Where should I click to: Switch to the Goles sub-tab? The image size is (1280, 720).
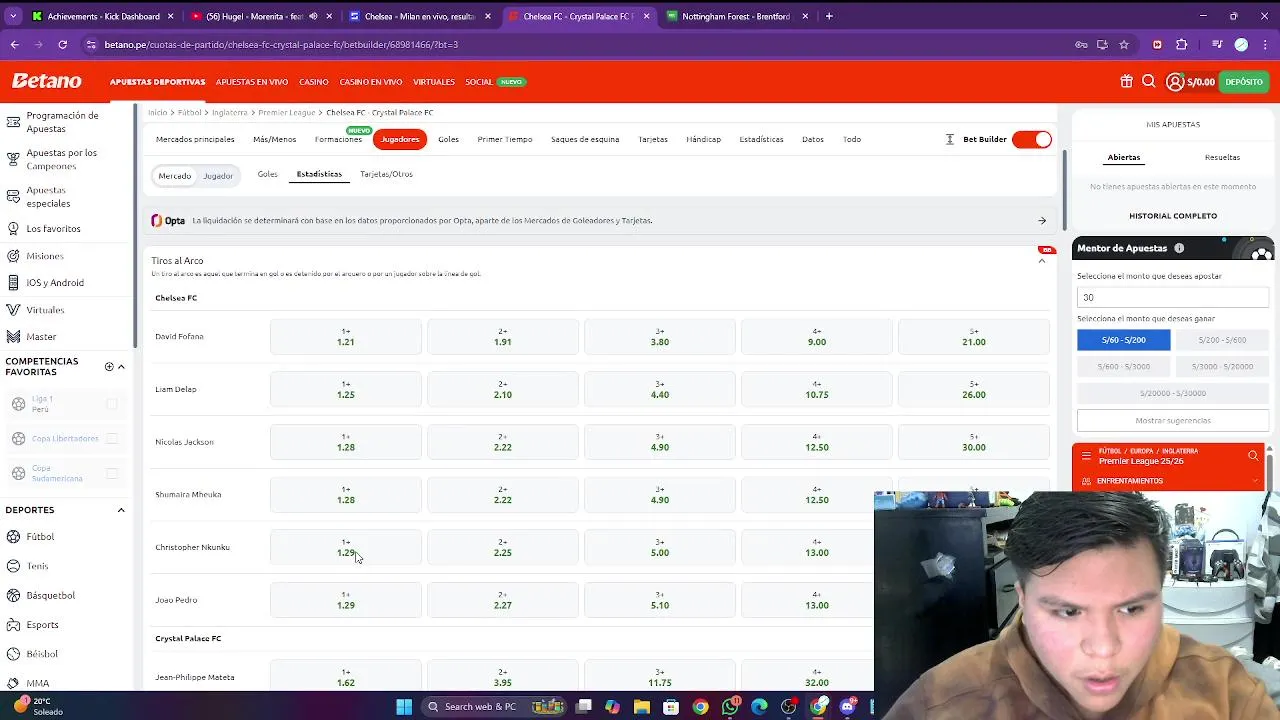[267, 174]
